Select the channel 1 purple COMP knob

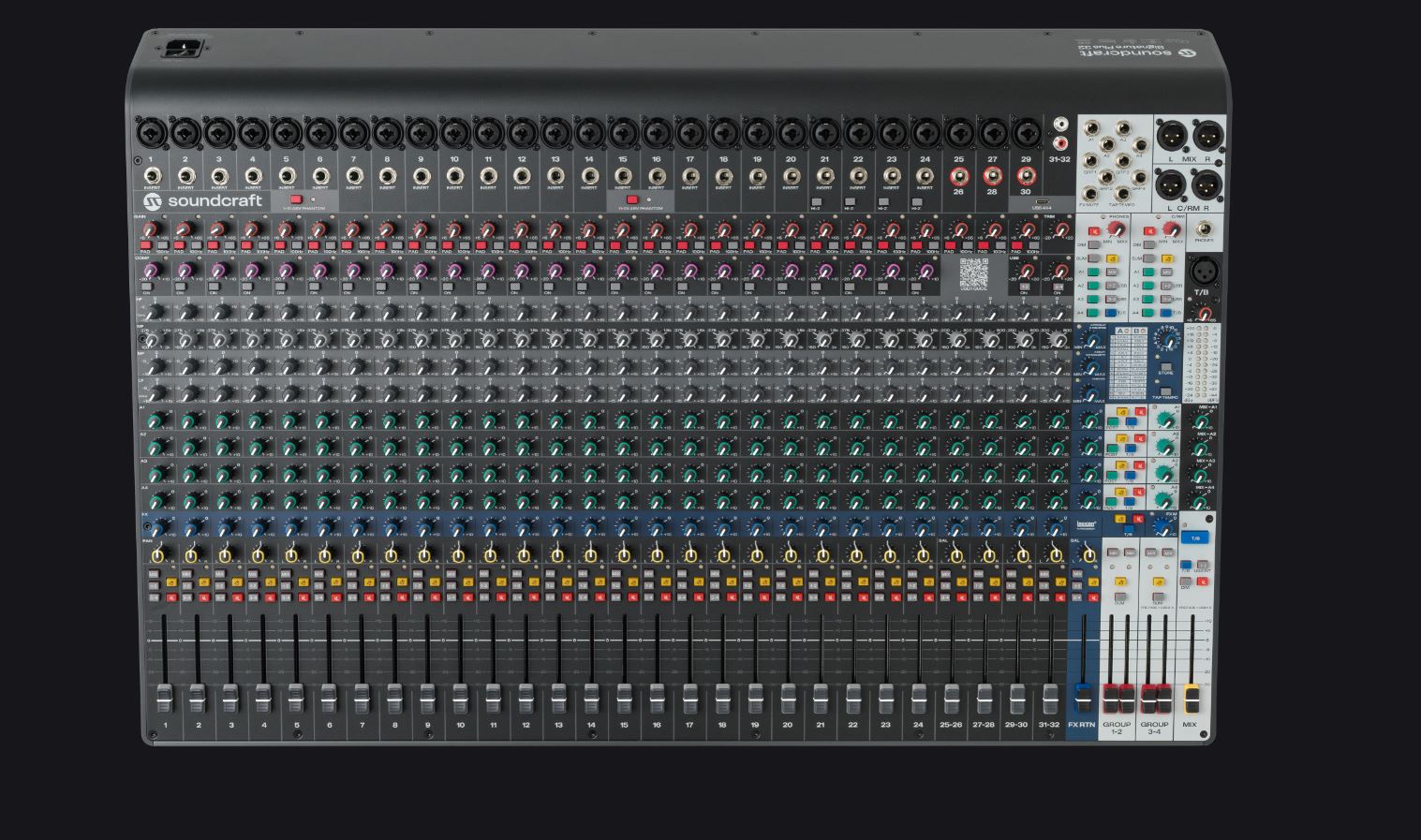(x=152, y=272)
